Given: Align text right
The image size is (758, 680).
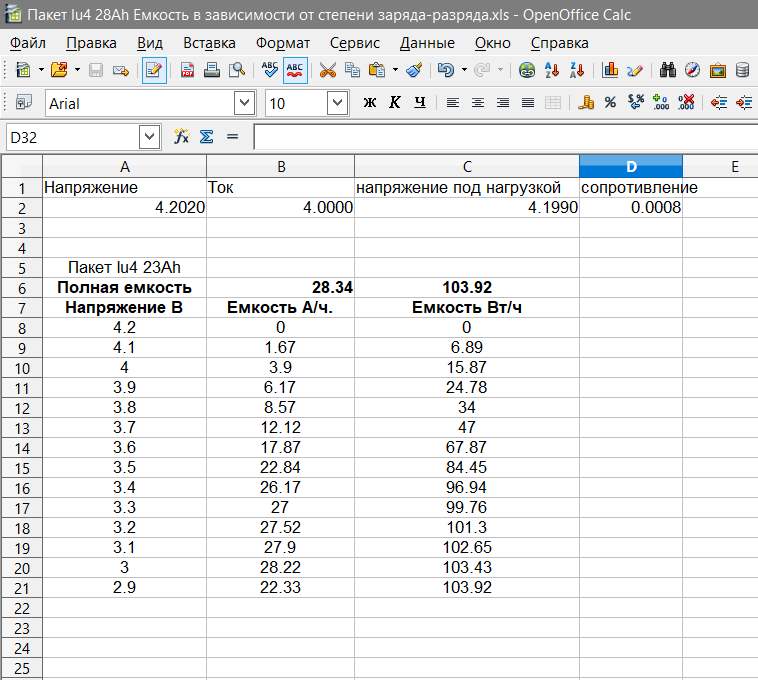Looking at the screenshot, I should point(503,103).
